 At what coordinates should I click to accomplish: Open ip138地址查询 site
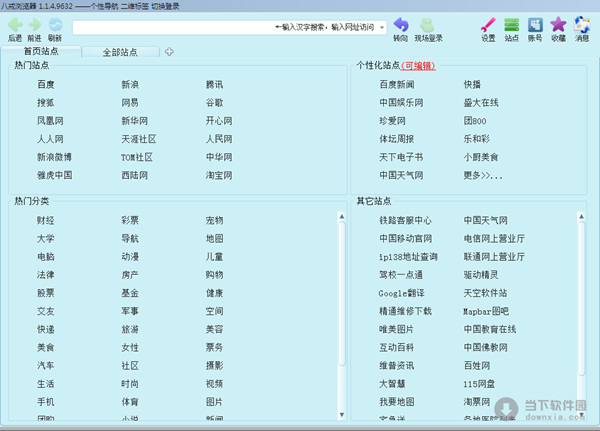(x=408, y=257)
